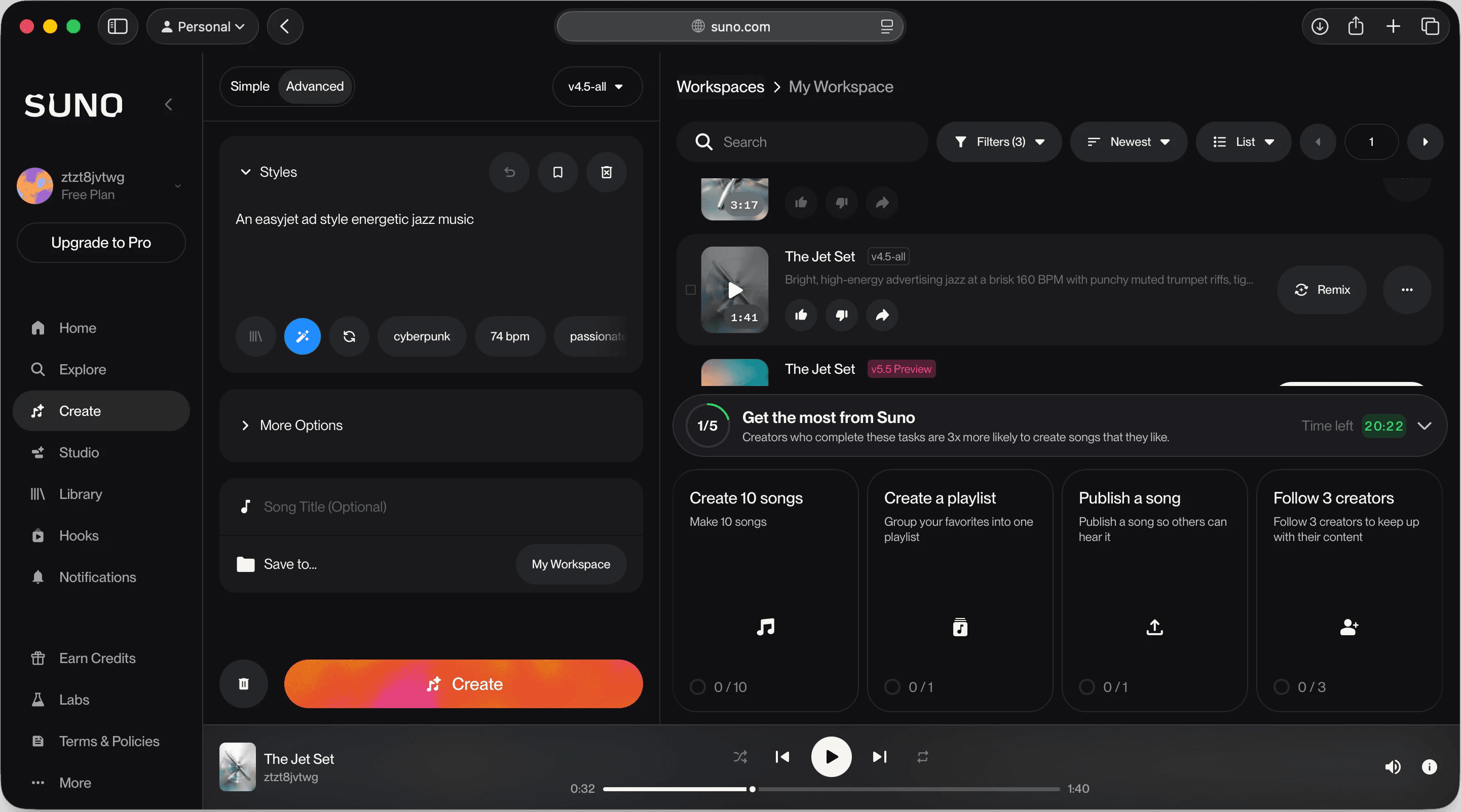Viewport: 1461px width, 812px height.
Task: Go to Workspaces breadcrumb
Action: click(720, 87)
